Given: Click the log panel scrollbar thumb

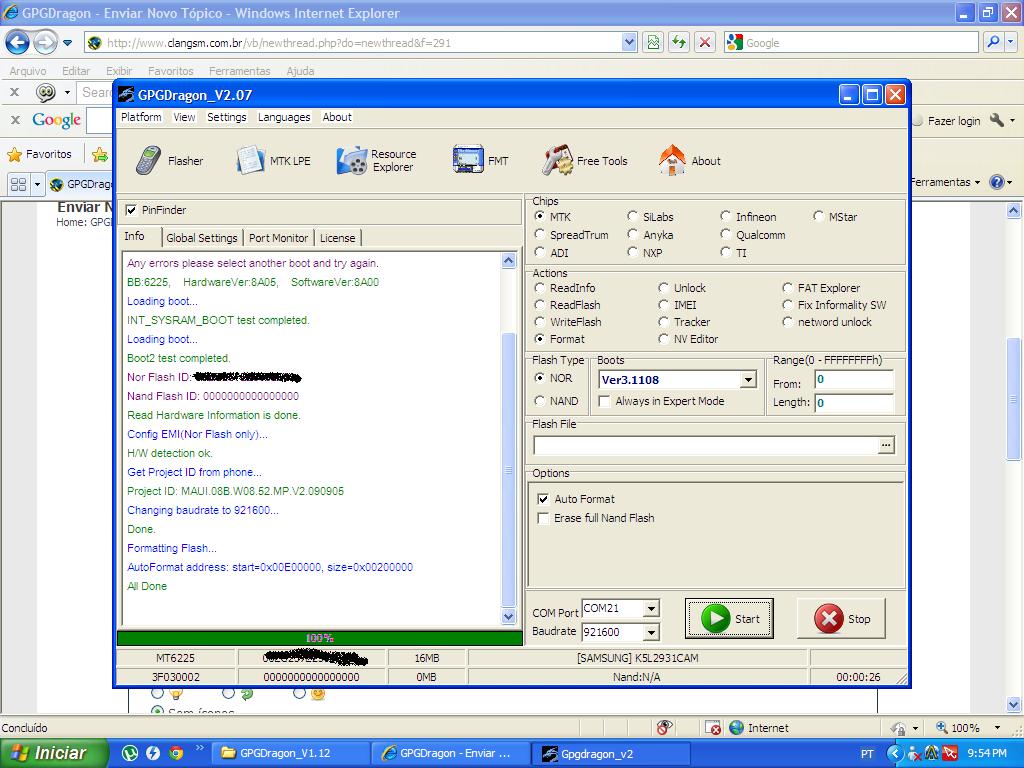Looking at the screenshot, I should click(509, 470).
